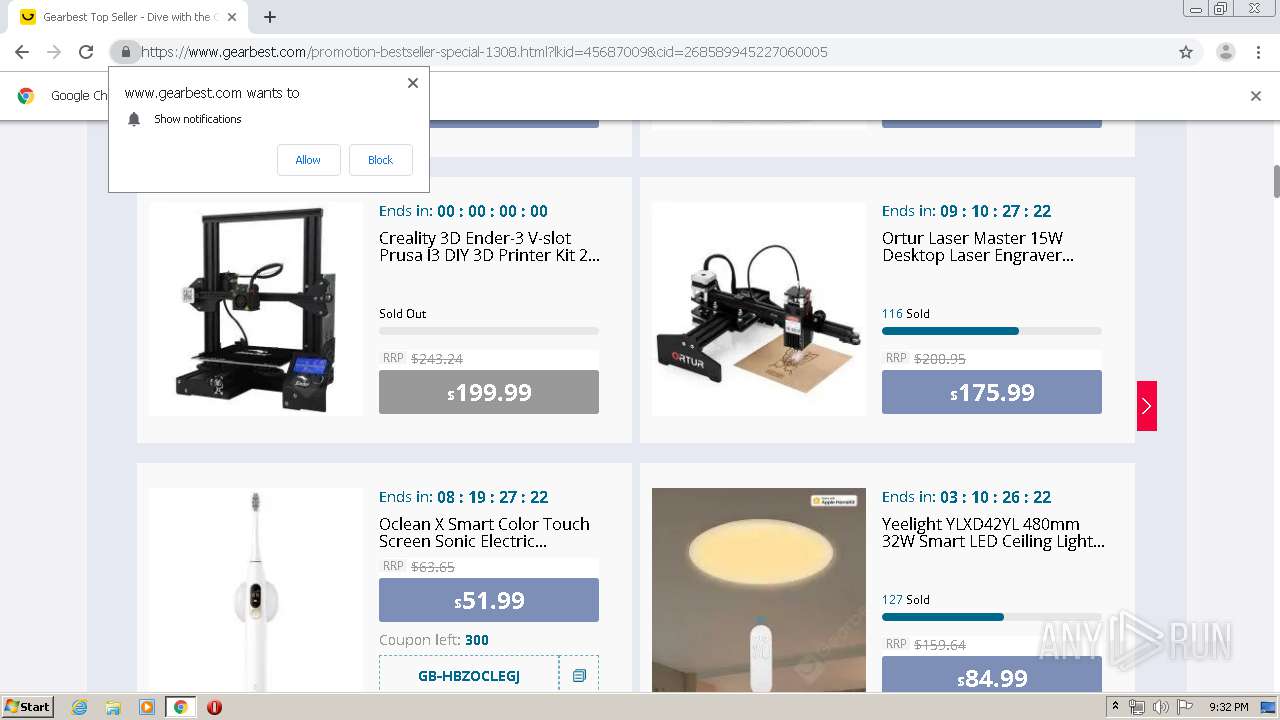This screenshot has height=720, width=1280.
Task: Open volume control in tray
Action: click(x=1160, y=707)
